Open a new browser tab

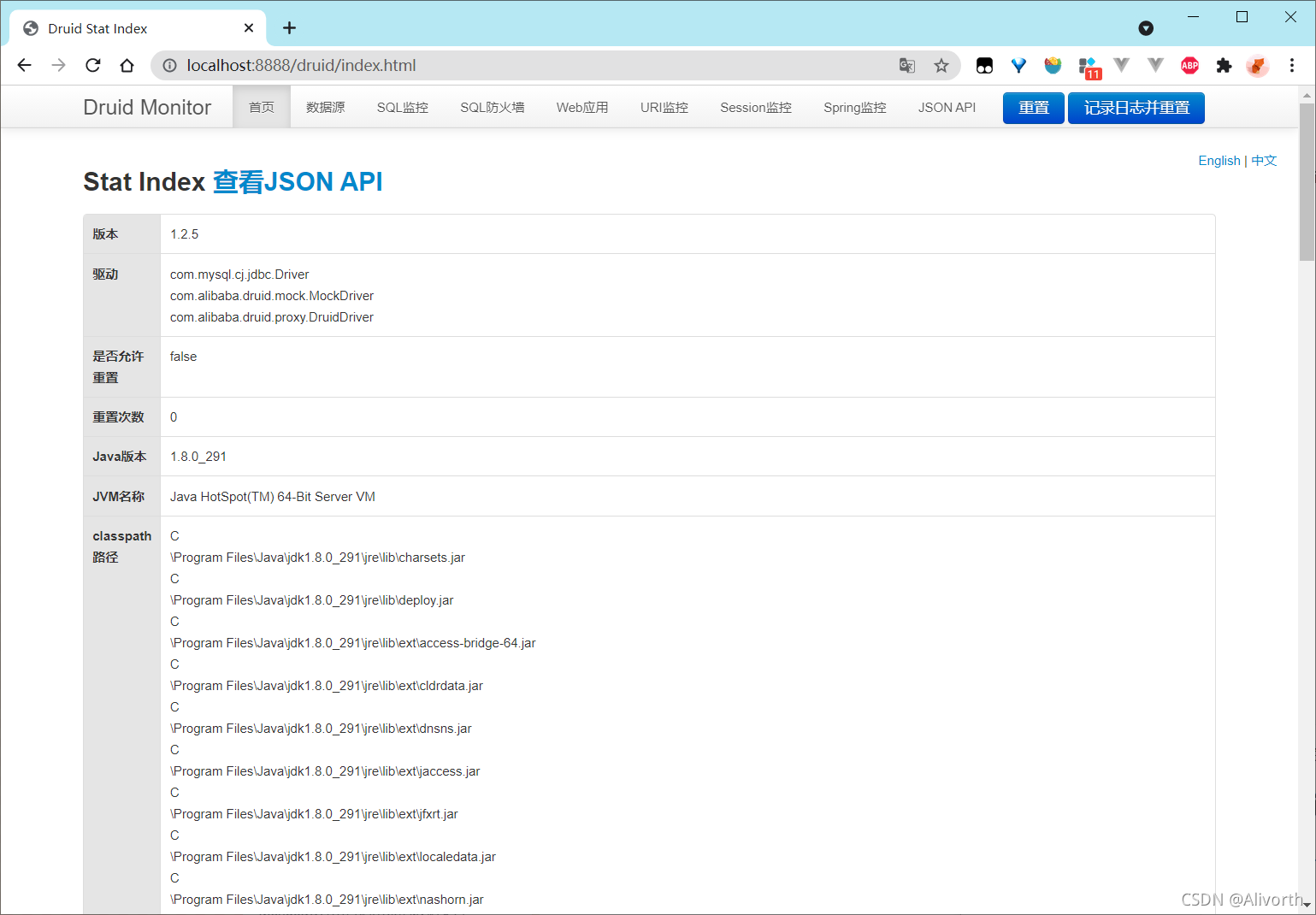[289, 28]
